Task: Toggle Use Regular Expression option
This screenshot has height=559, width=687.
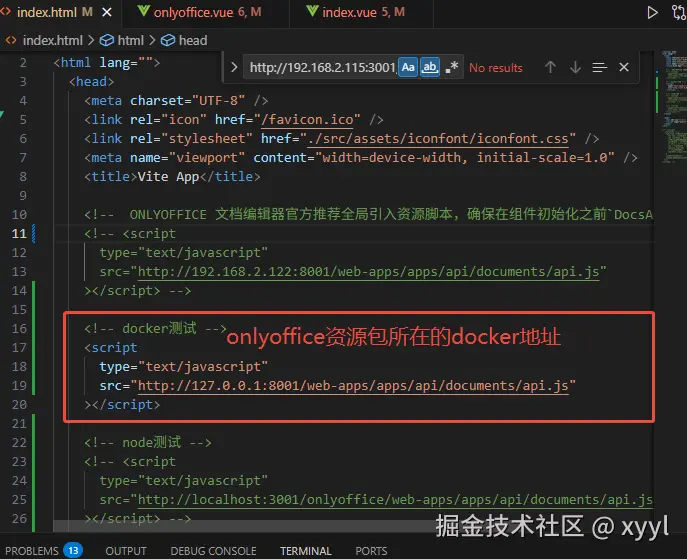Action: pos(452,67)
